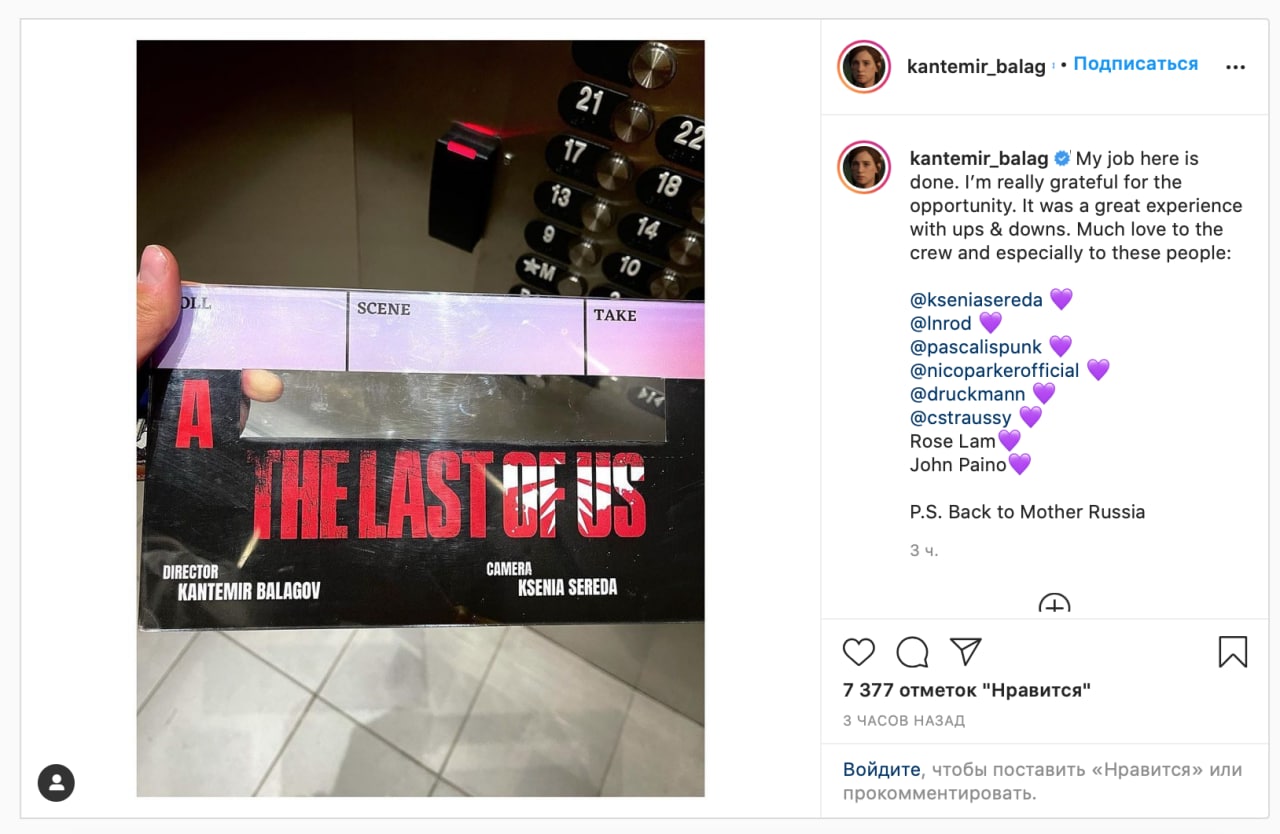1280x834 pixels.
Task: Open The Last of Us clapperboard photo
Action: point(420,418)
